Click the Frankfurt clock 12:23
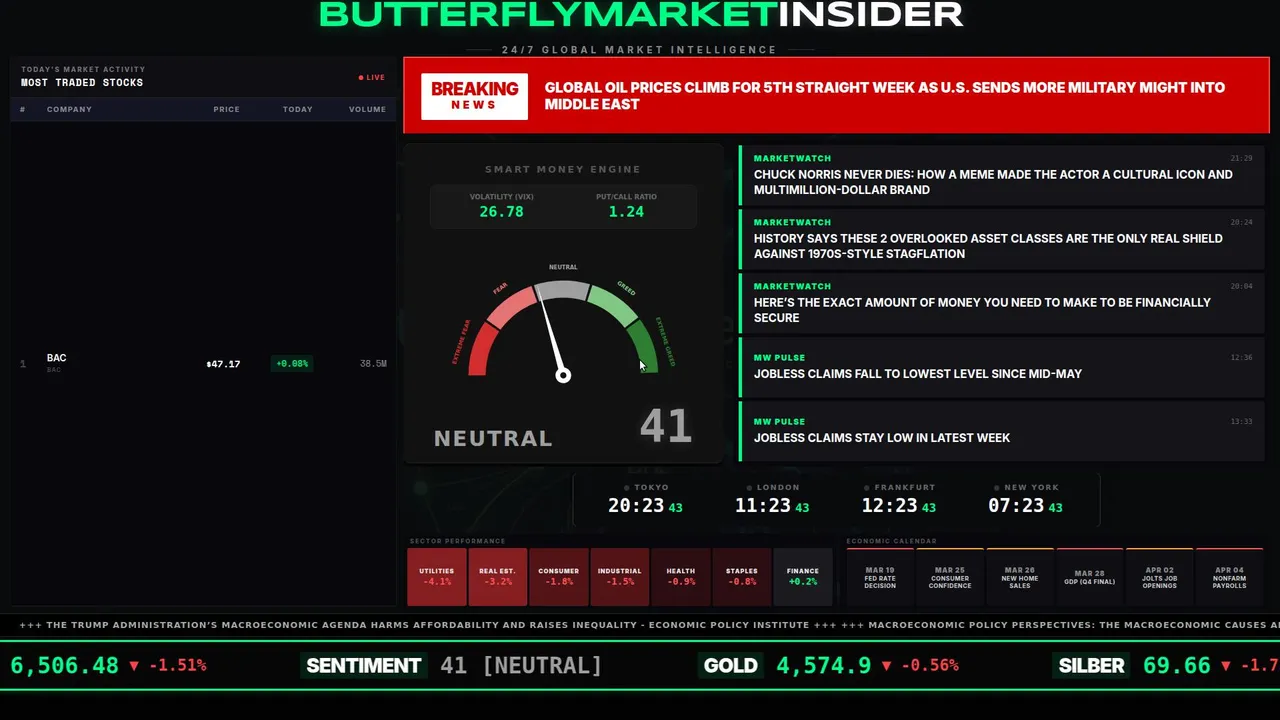 point(889,506)
